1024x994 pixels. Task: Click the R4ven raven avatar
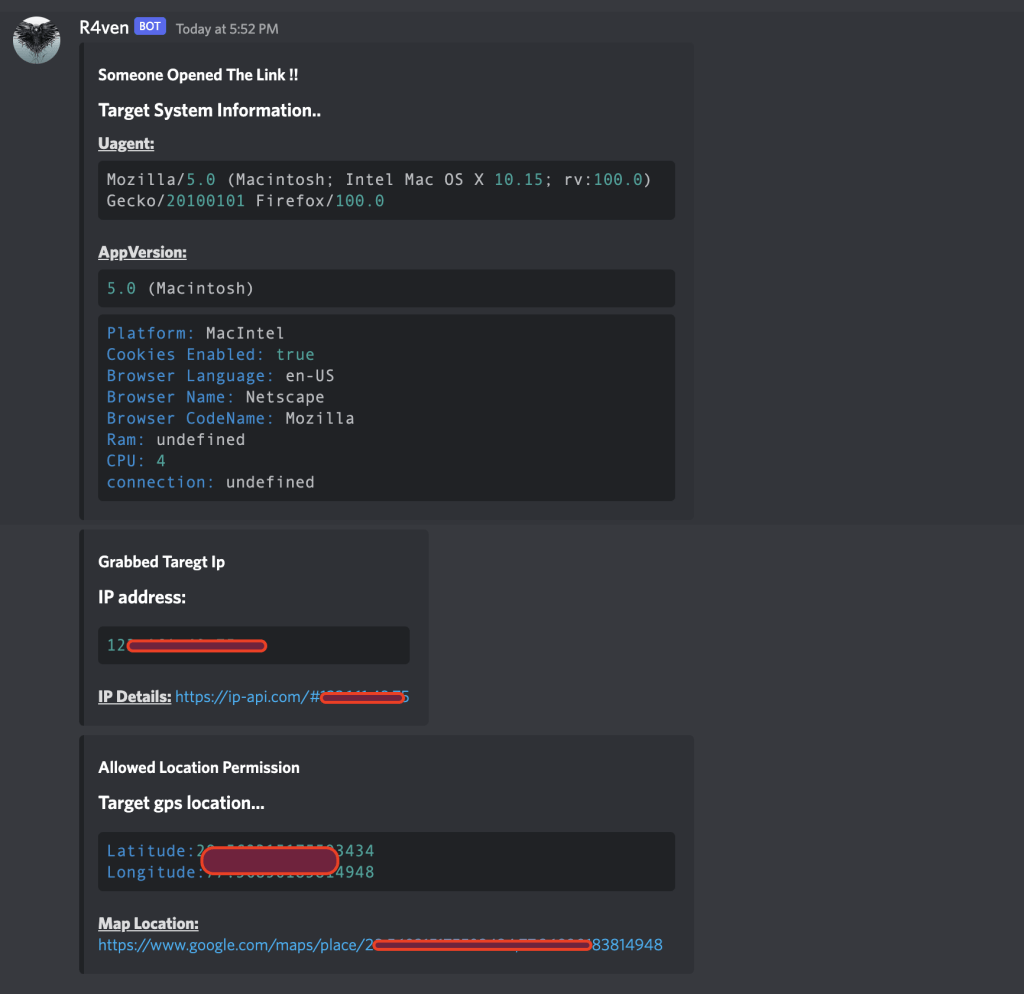point(36,40)
